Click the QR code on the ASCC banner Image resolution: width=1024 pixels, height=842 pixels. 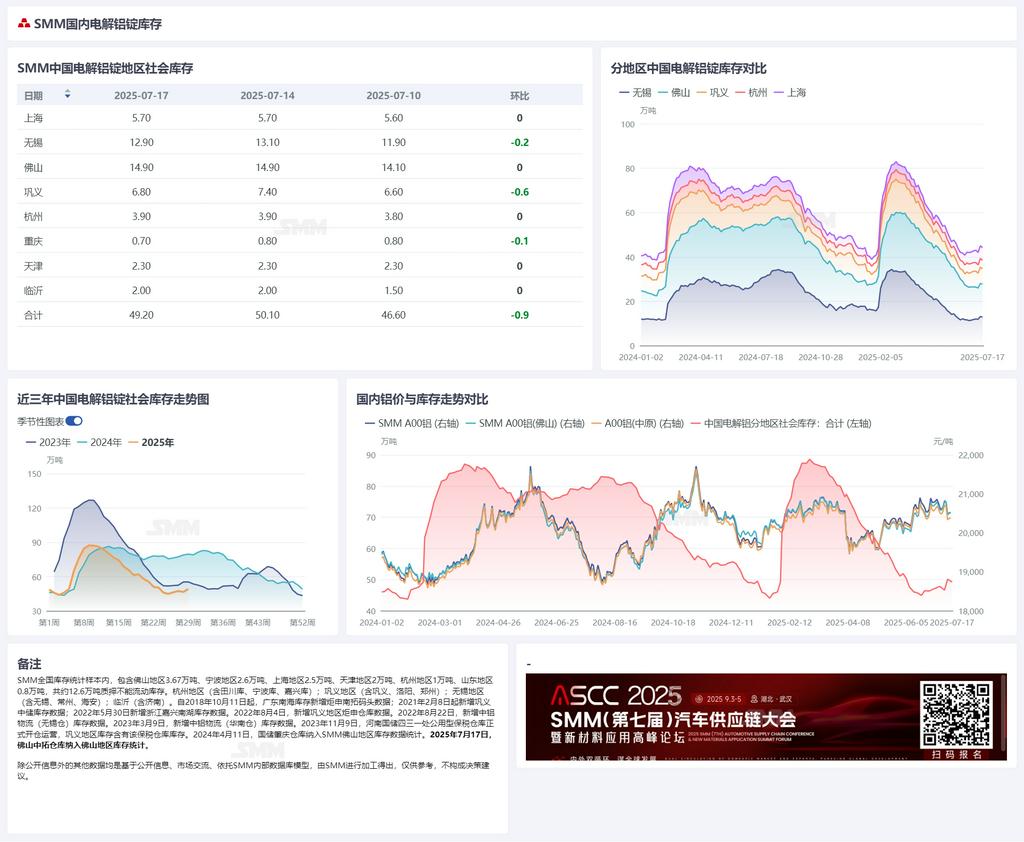(x=956, y=715)
